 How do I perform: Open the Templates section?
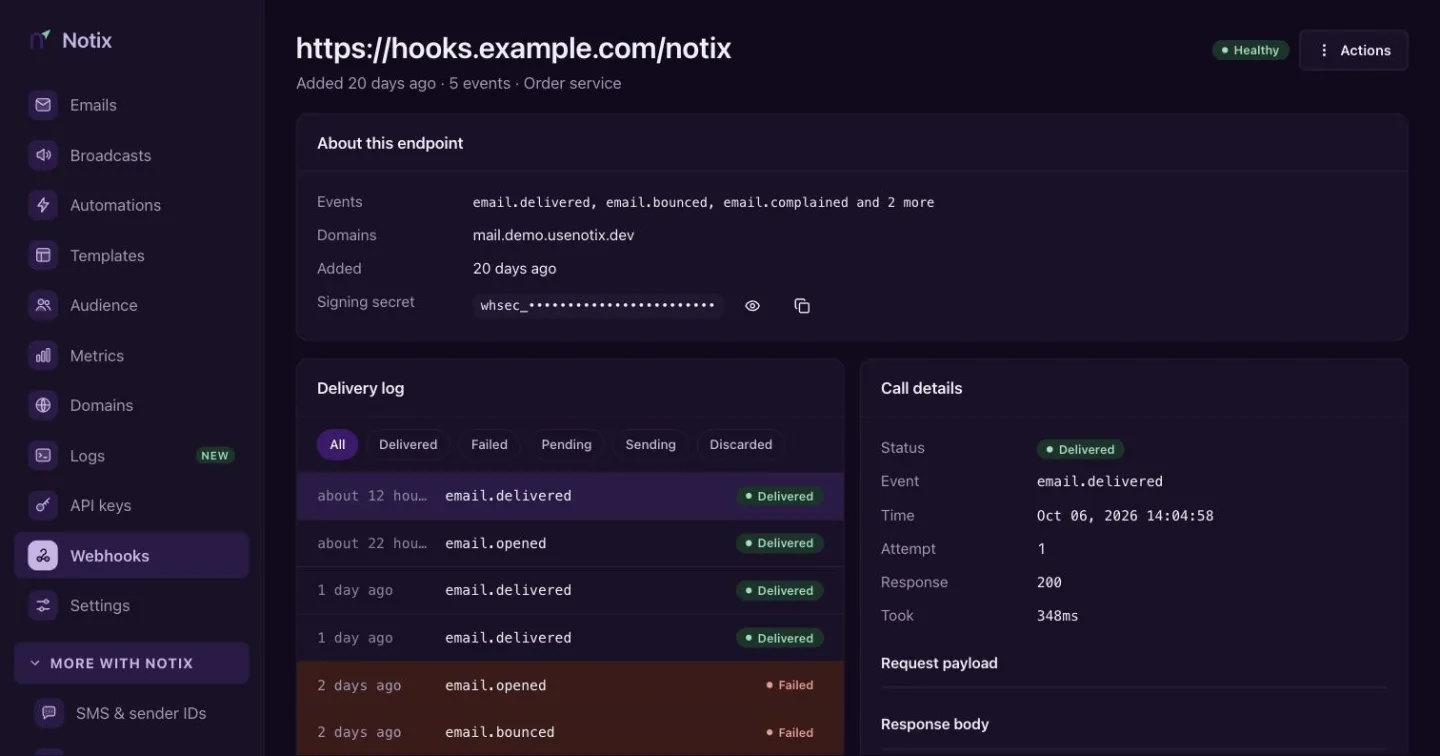131,255
